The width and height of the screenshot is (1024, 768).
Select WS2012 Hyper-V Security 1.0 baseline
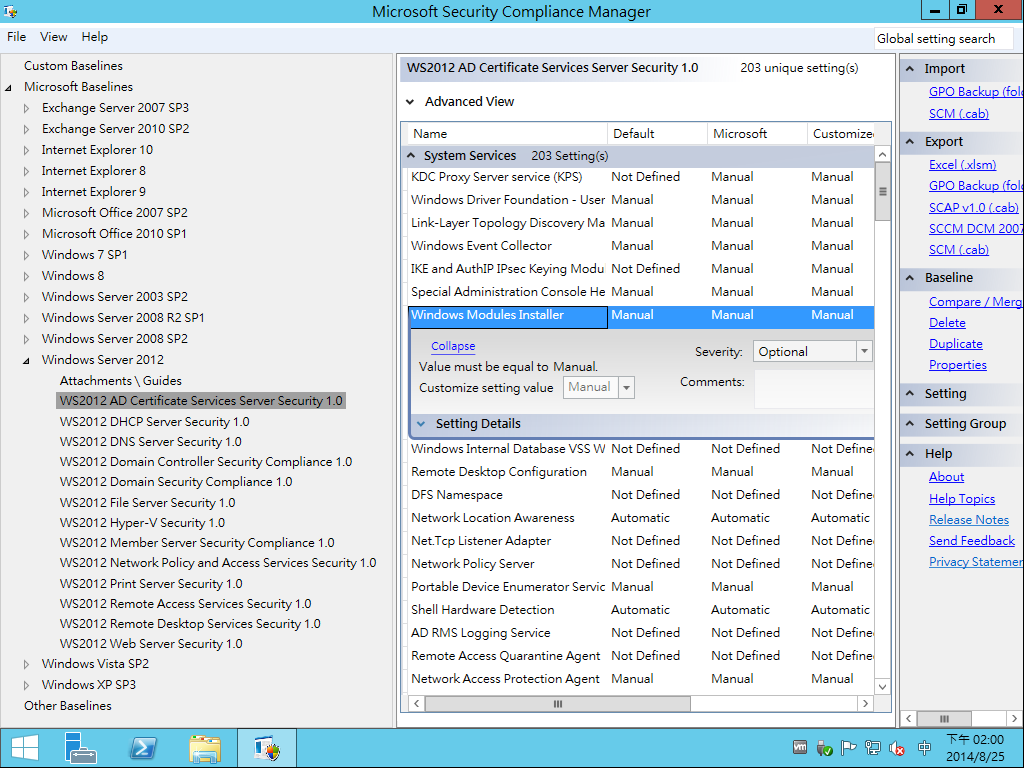coord(142,523)
